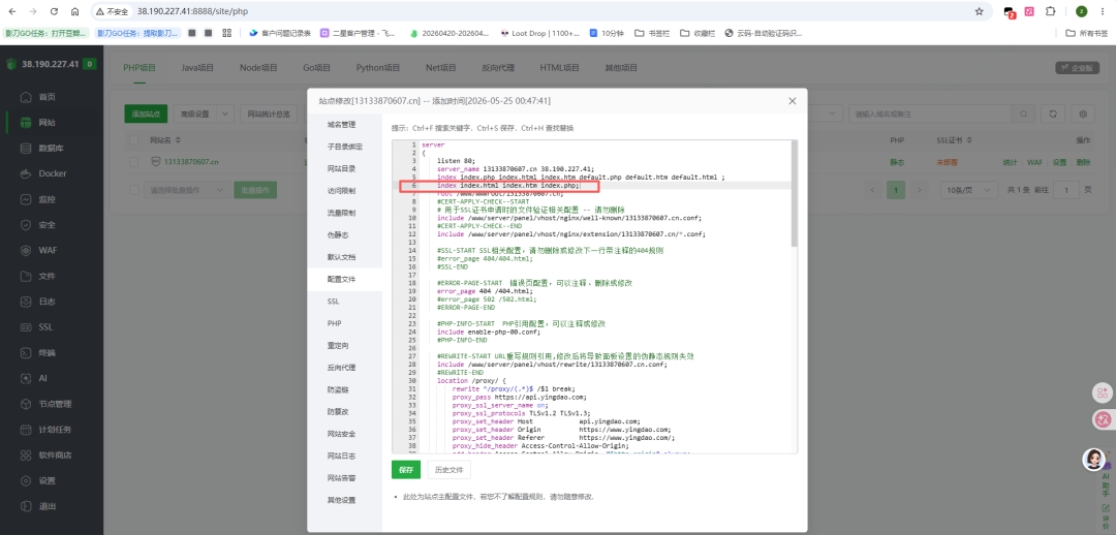The height and width of the screenshot is (535, 1116).
Task: Open 网站目录 in dialog menu
Action: pos(344,169)
